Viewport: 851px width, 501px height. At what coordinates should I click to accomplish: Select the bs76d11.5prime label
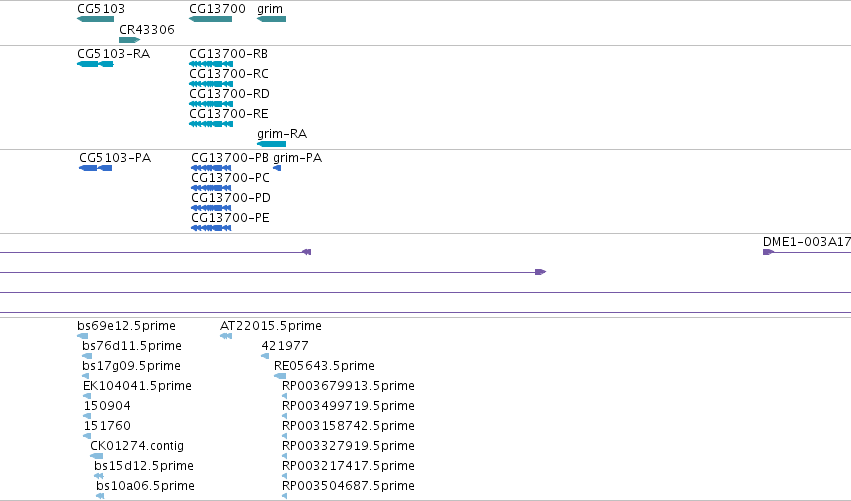pos(132,346)
